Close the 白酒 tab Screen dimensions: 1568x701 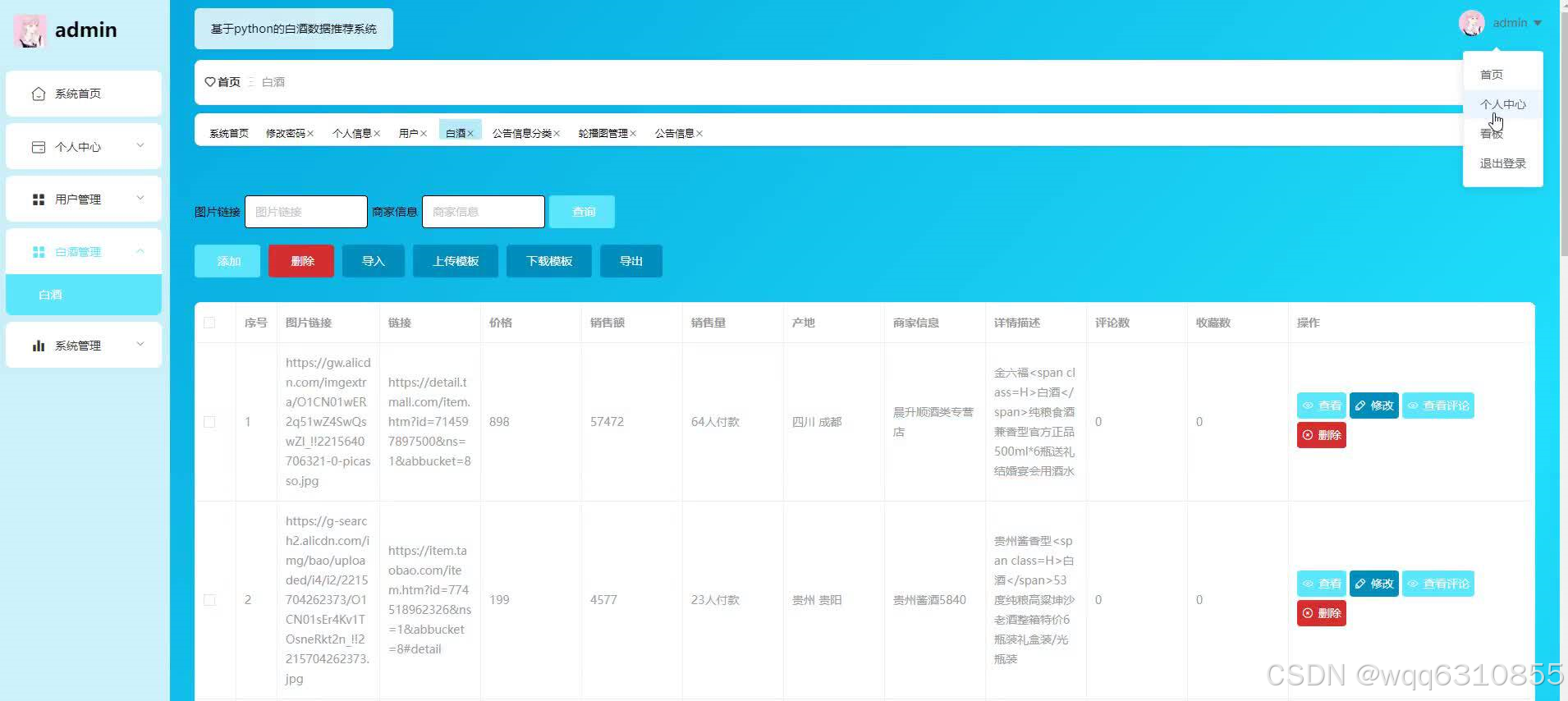(x=470, y=134)
